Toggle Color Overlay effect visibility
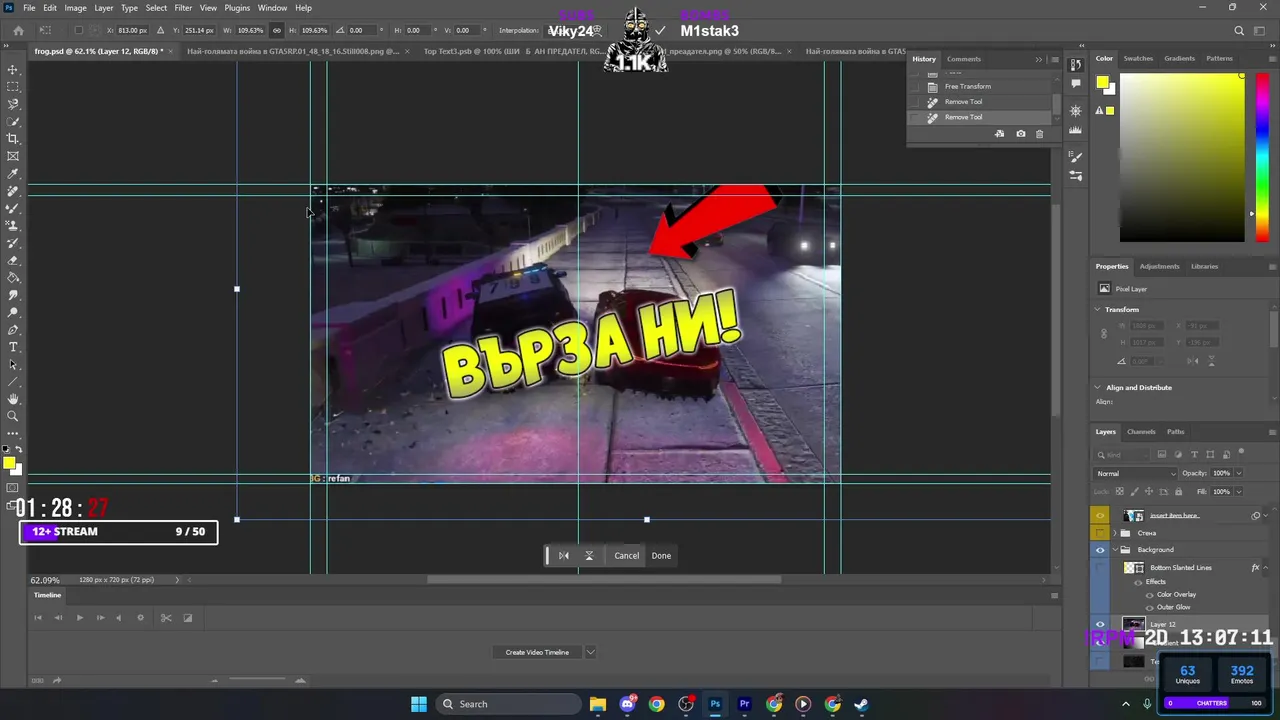 point(1149,595)
